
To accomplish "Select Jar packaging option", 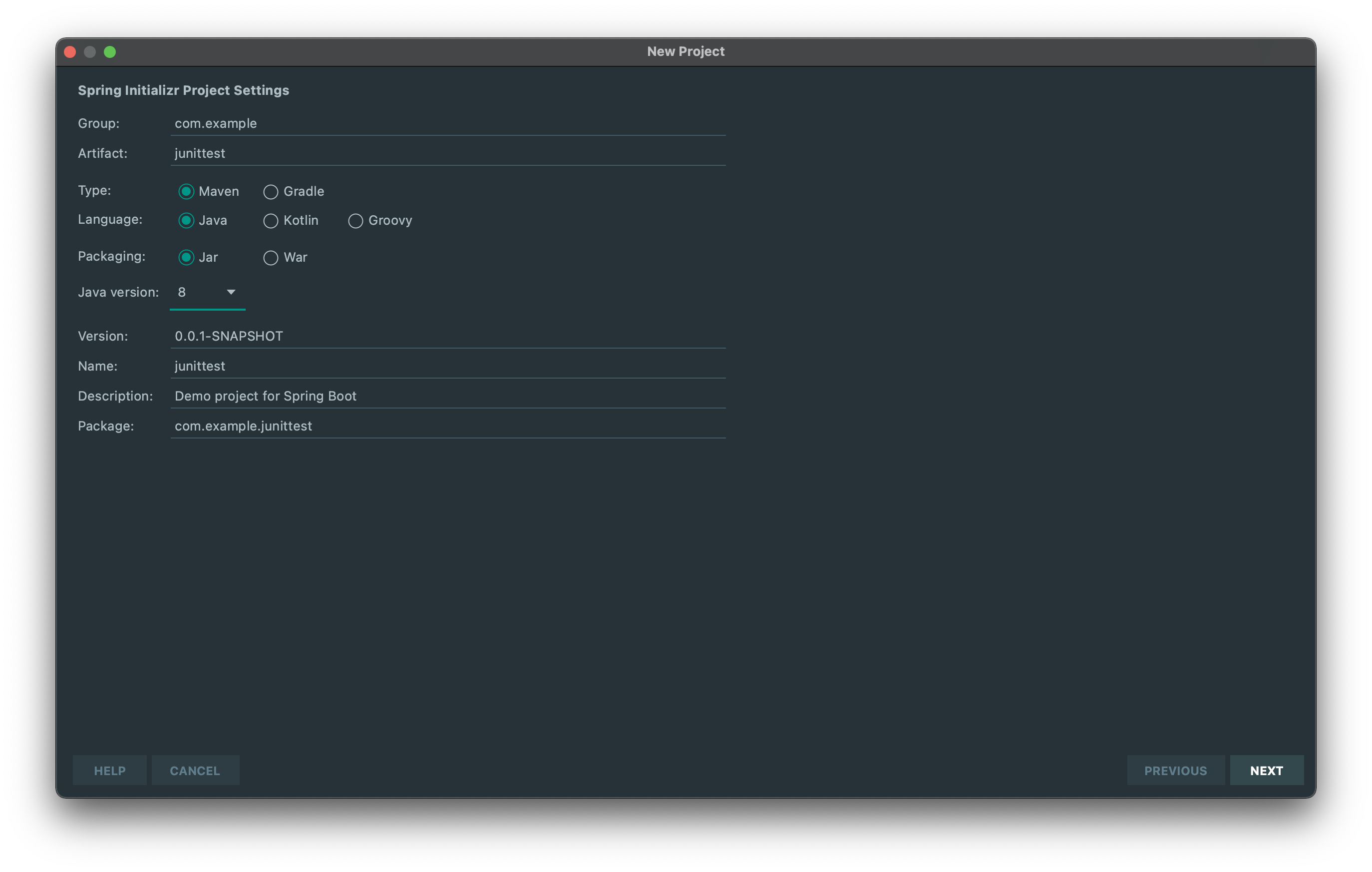I will click(186, 258).
